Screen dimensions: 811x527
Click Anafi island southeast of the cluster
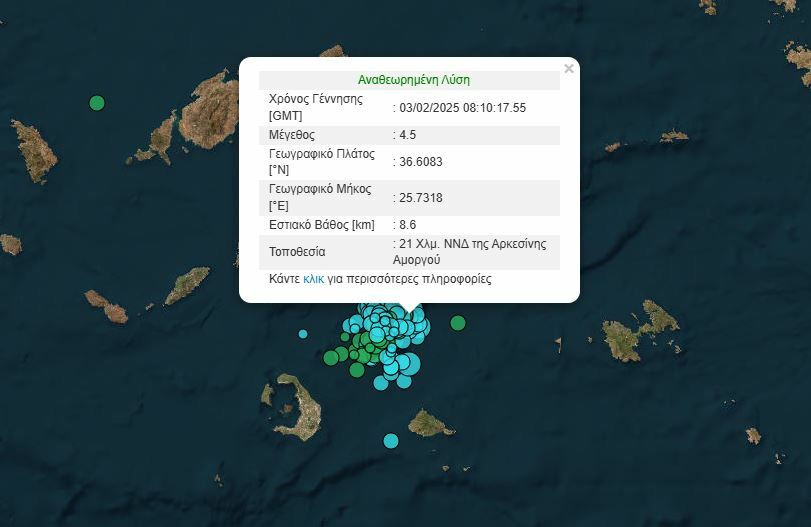[x=431, y=423]
